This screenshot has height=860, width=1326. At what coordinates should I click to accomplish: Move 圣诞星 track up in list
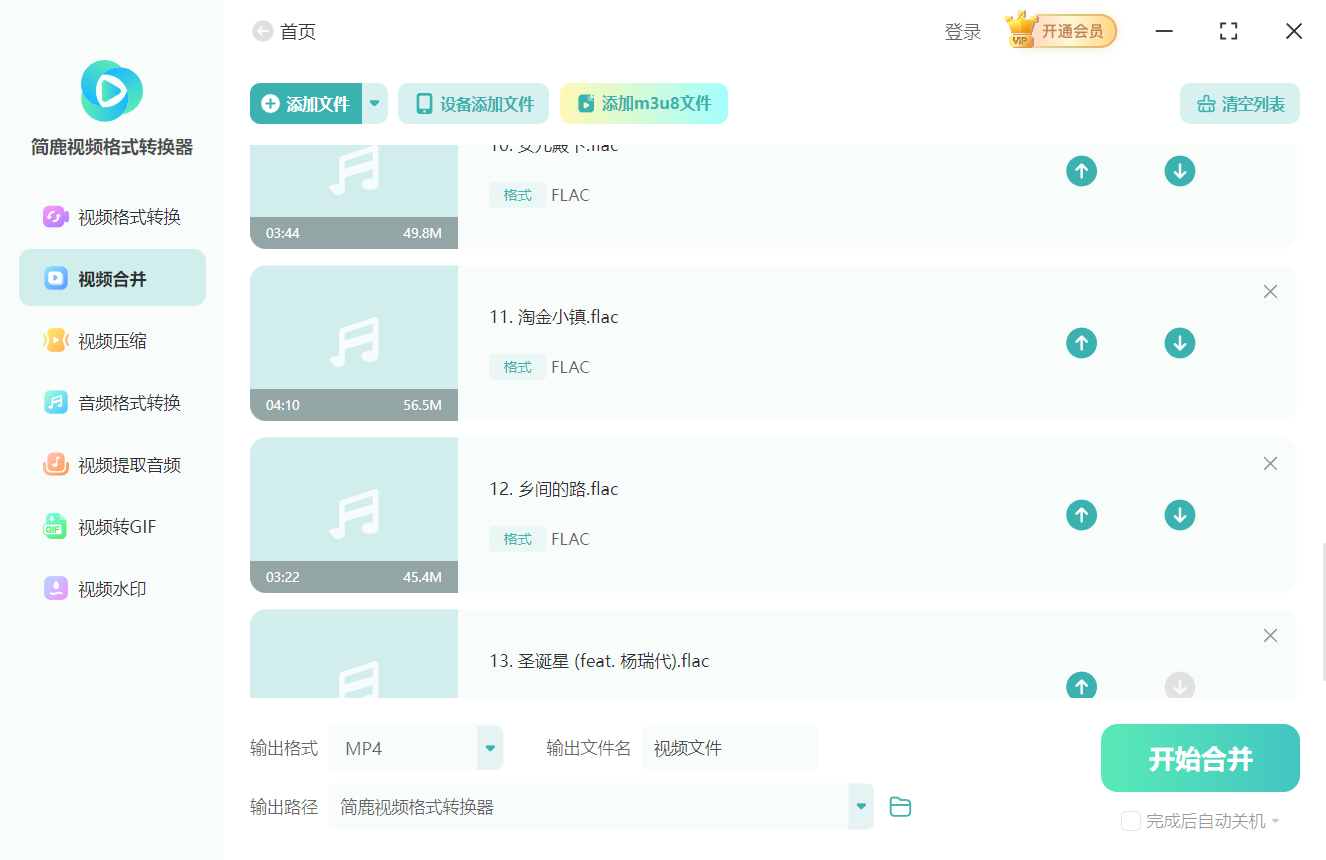click(1080, 686)
